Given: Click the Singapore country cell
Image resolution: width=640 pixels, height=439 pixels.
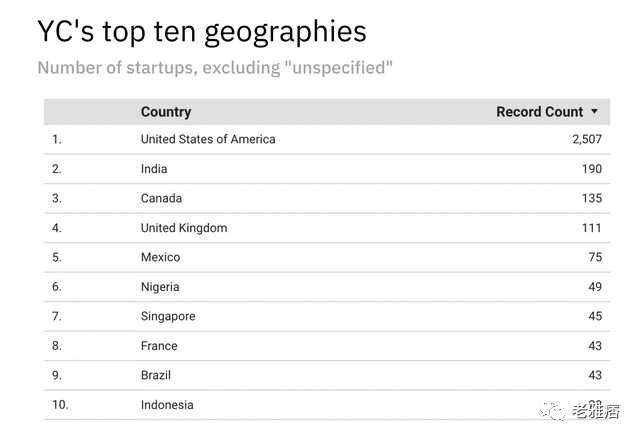Looking at the screenshot, I should (x=168, y=316).
